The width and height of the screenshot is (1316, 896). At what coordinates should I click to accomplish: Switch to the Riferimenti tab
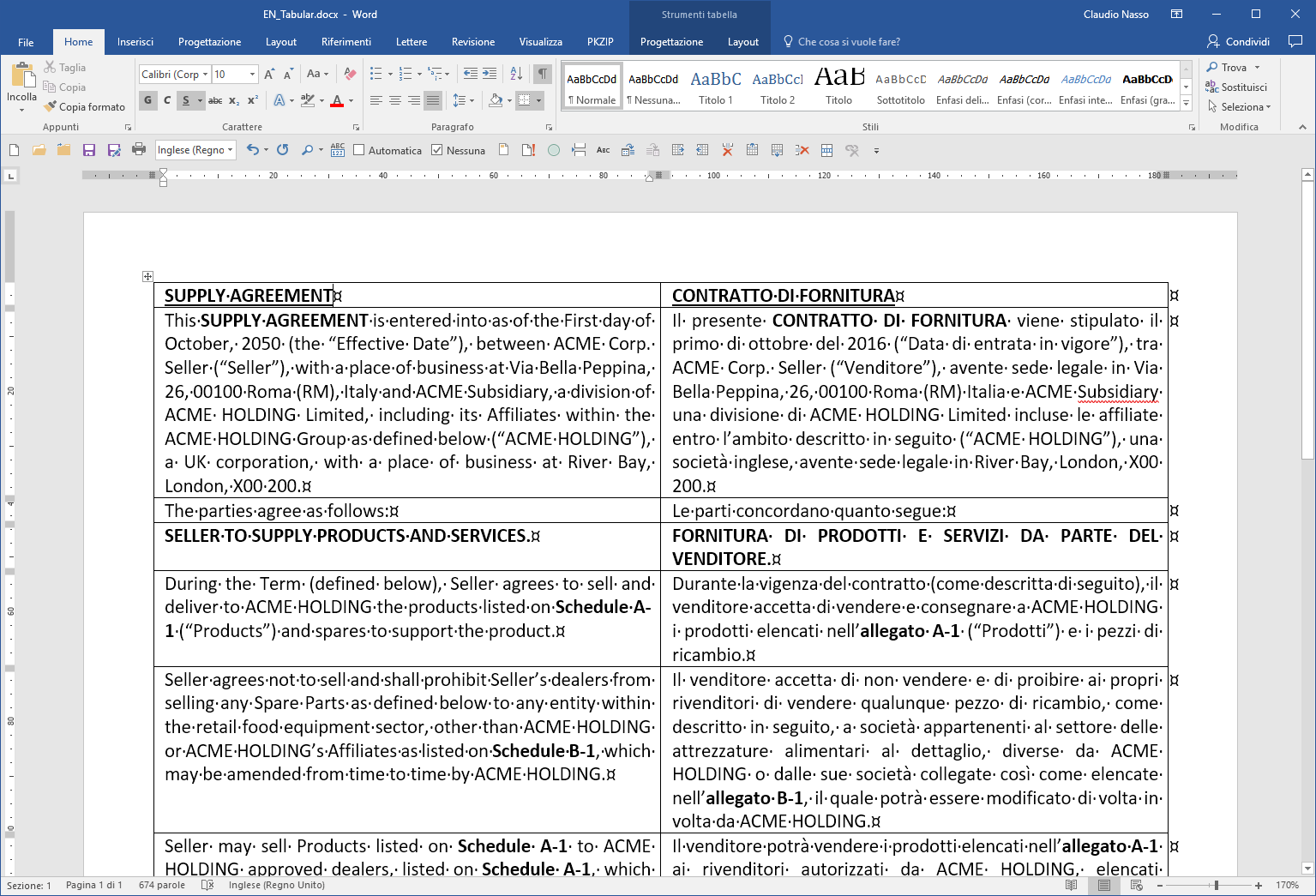click(346, 42)
